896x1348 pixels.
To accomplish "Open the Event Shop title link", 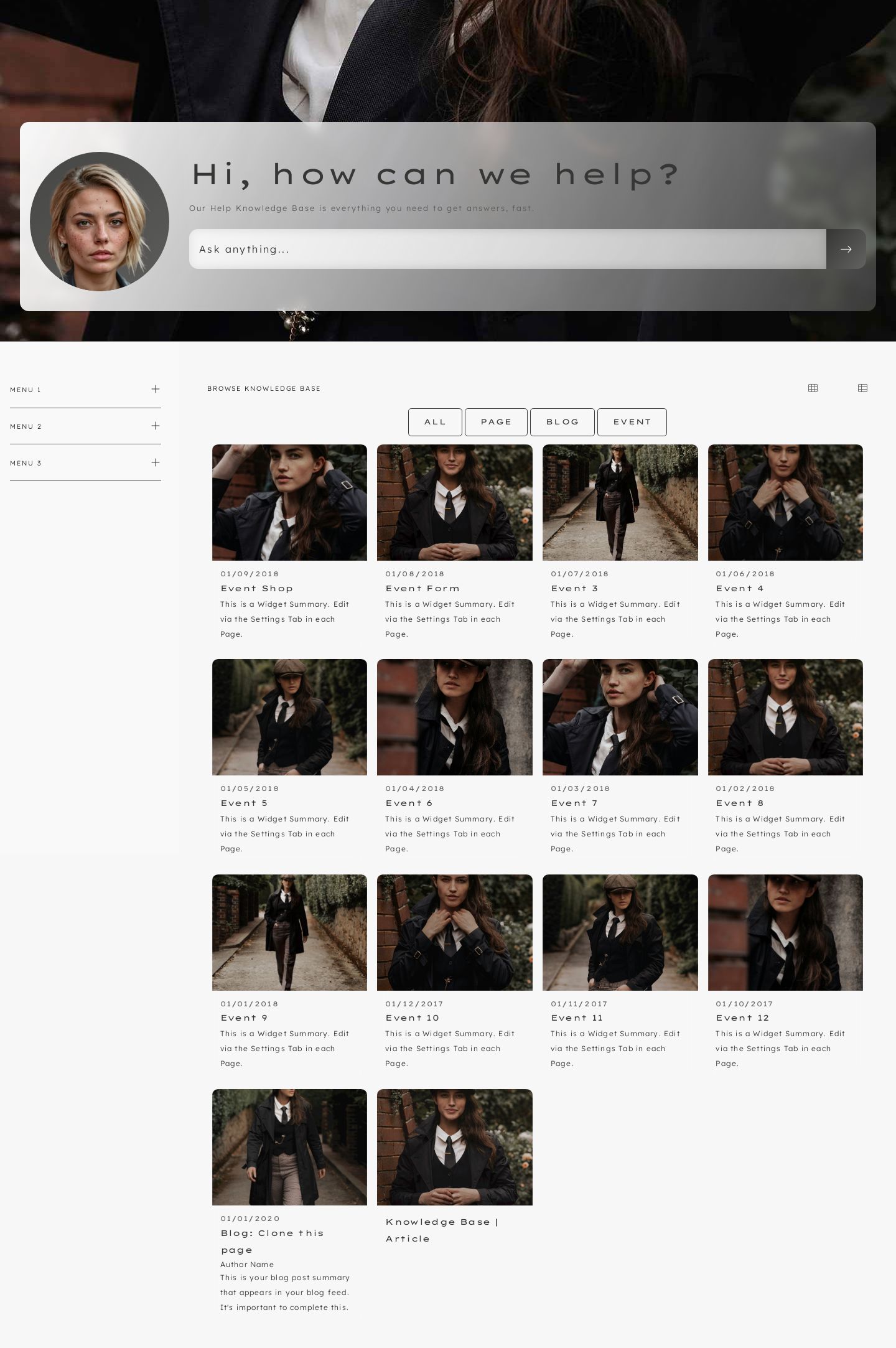I will pos(256,588).
